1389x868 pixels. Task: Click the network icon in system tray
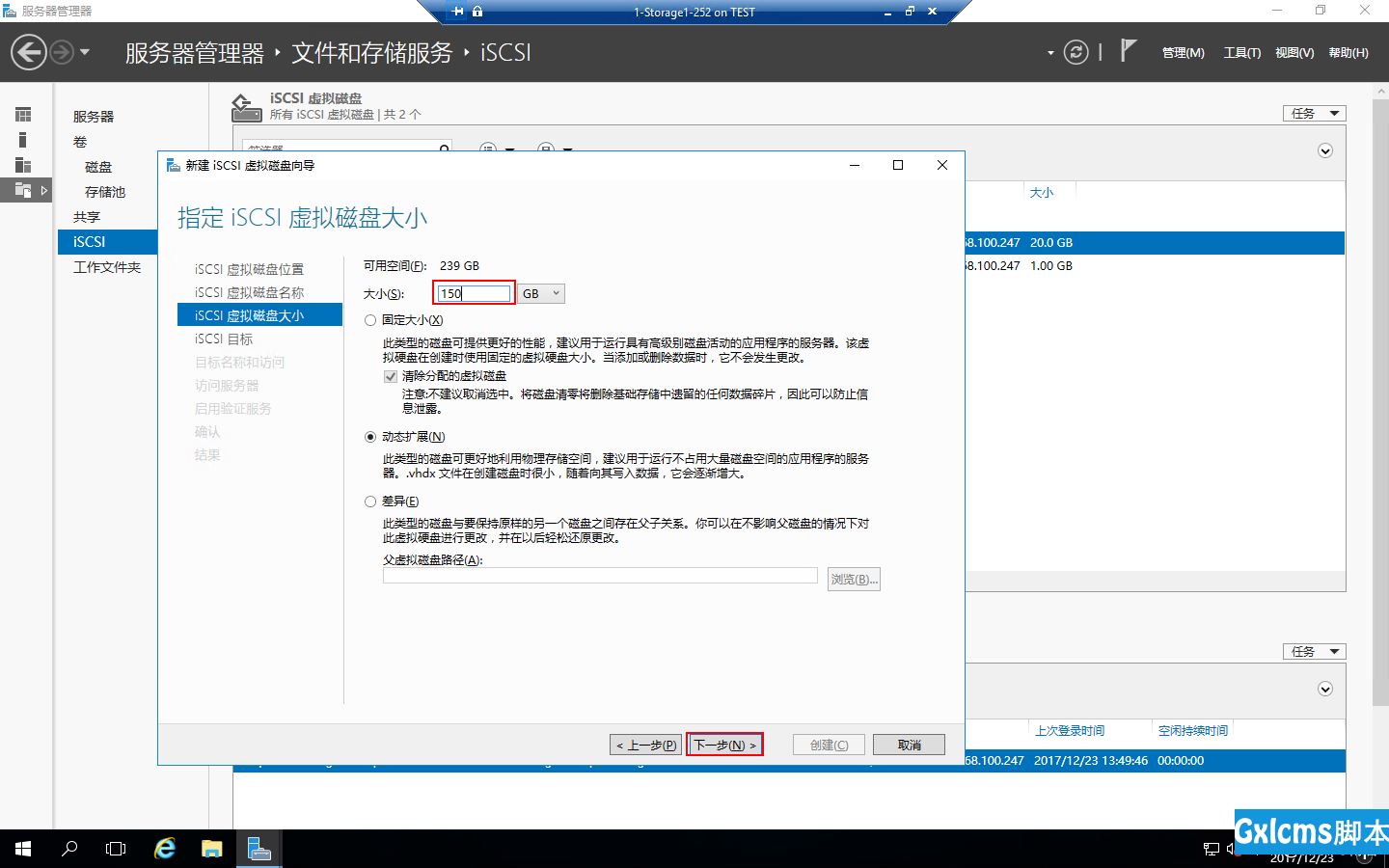pos(1212,849)
